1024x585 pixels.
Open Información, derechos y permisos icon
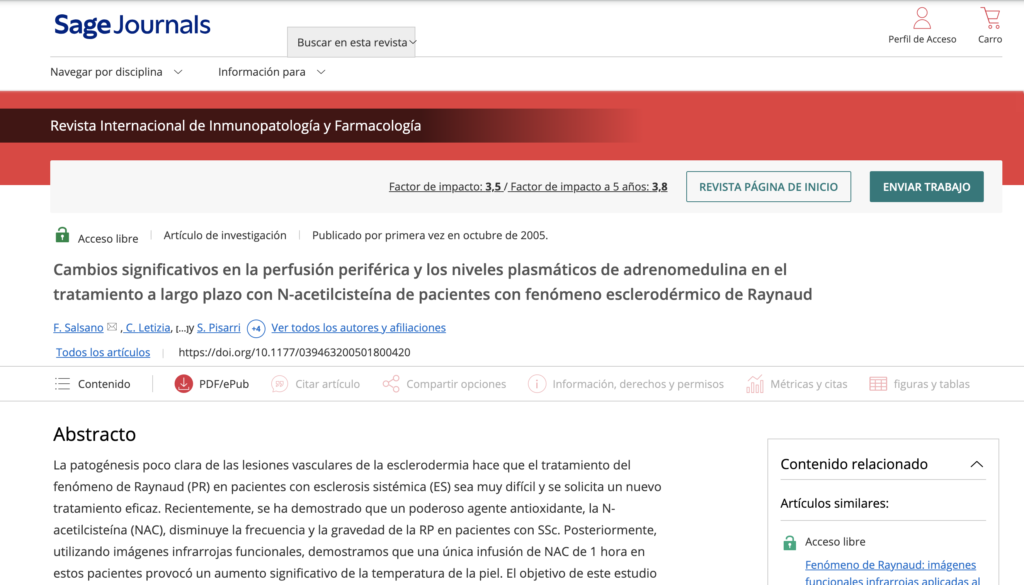pos(537,384)
